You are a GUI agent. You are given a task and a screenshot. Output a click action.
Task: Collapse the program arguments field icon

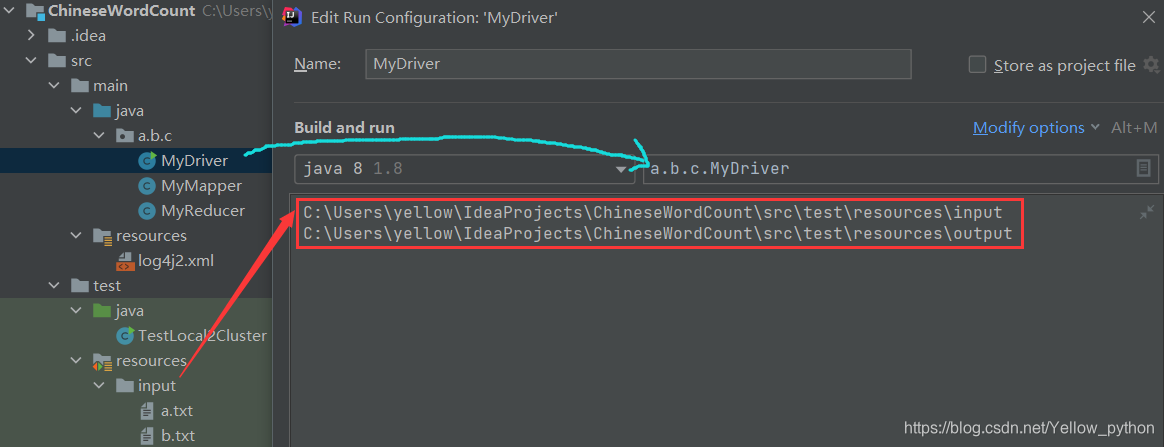pos(1147,212)
